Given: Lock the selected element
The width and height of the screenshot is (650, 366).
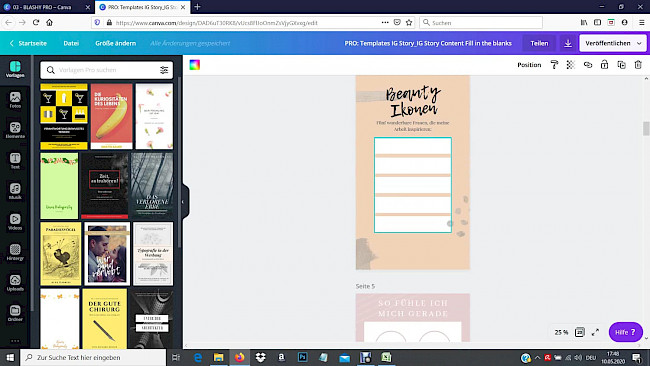Looking at the screenshot, I should 604,65.
